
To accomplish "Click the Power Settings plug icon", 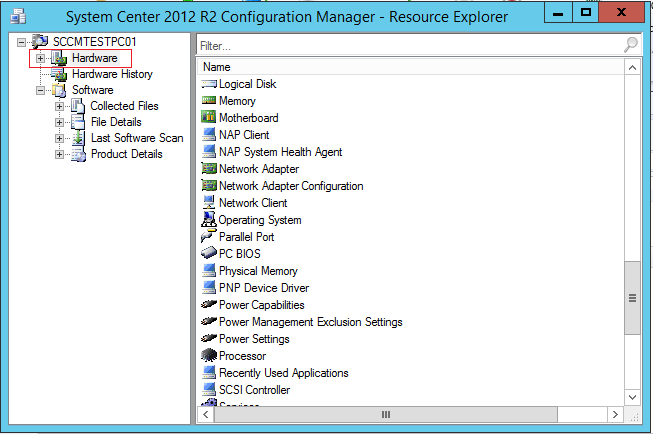I will (x=209, y=338).
